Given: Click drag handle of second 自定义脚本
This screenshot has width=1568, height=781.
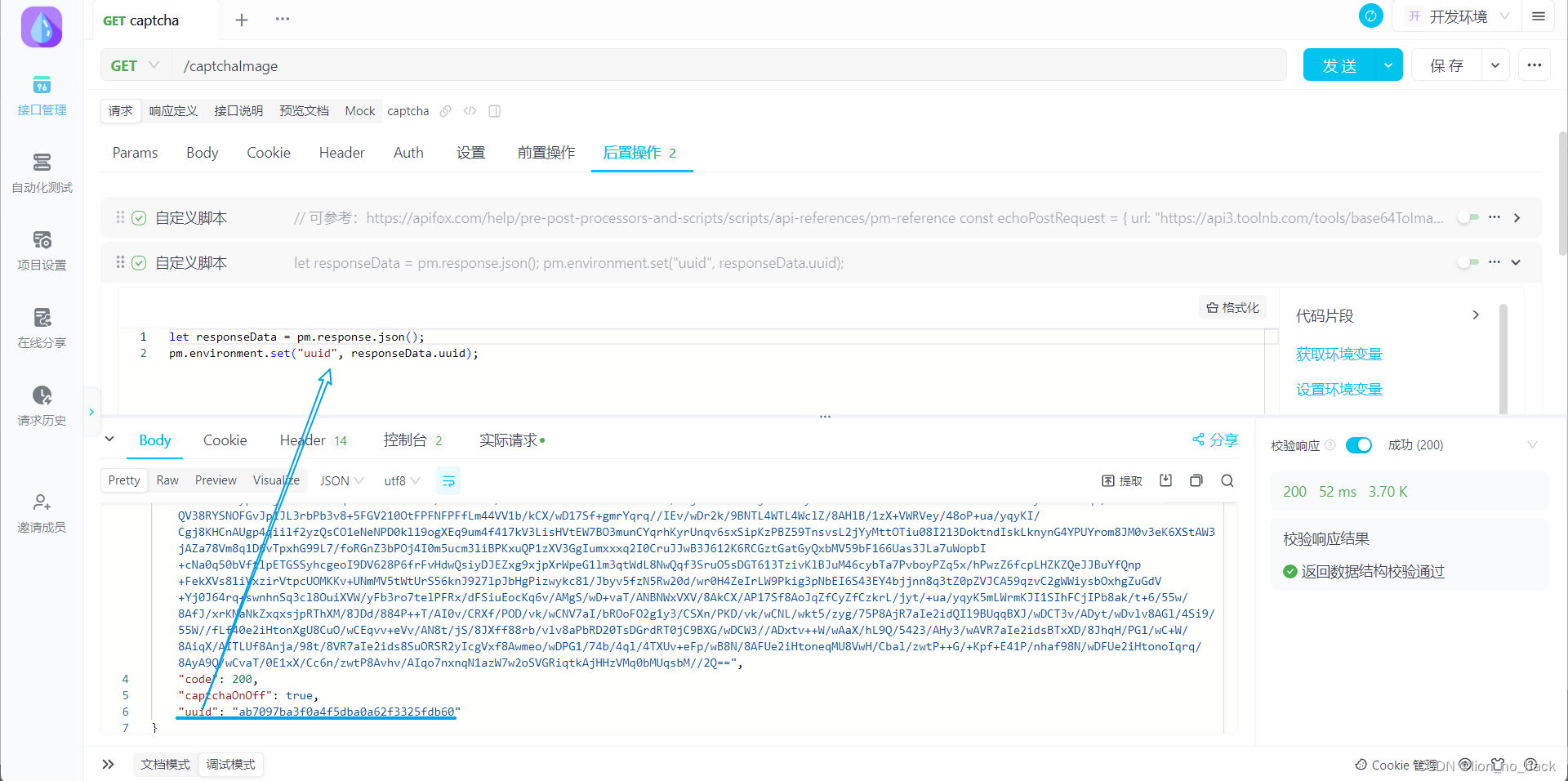Looking at the screenshot, I should [120, 262].
